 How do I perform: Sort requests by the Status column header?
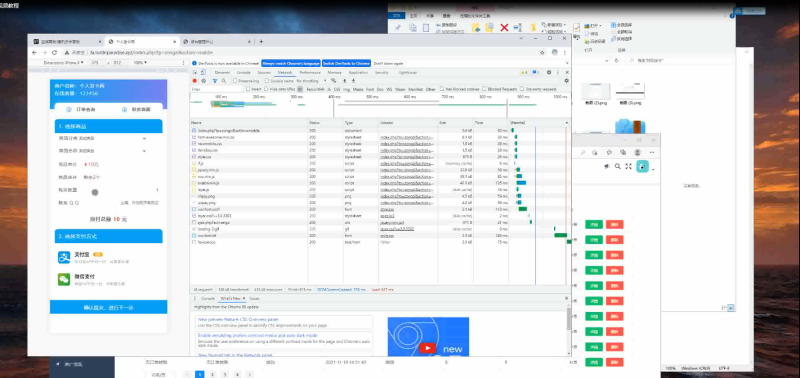[325, 123]
